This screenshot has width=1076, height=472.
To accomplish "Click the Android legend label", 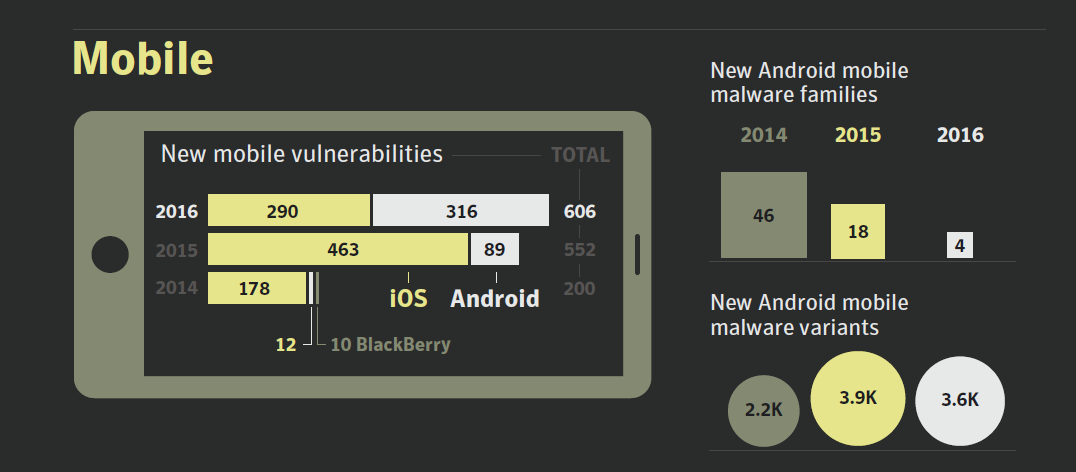I will [495, 298].
